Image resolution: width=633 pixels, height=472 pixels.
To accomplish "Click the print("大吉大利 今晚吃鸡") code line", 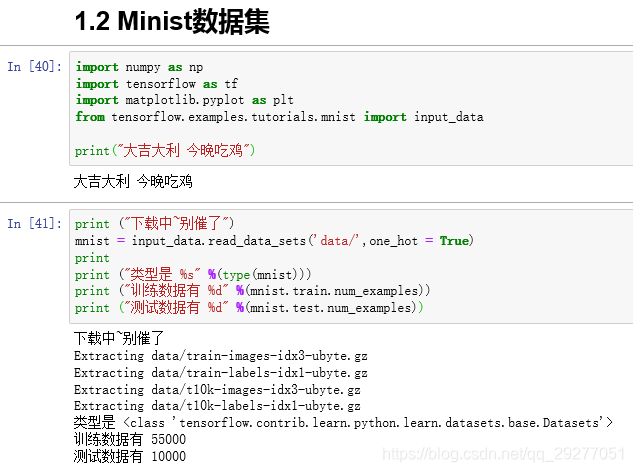I will [x=165, y=151].
